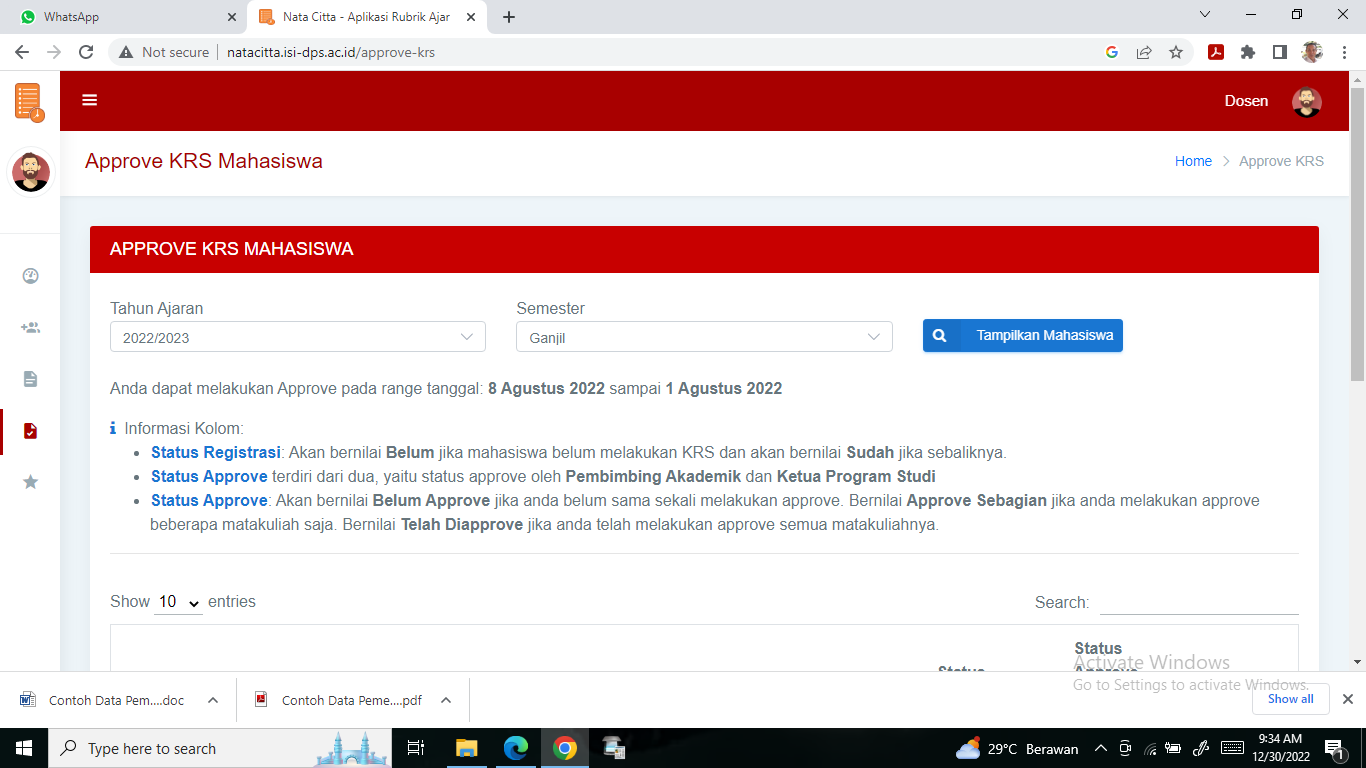The image size is (1366, 768).
Task: Bookmark this page with star icon
Action: tap(1176, 52)
